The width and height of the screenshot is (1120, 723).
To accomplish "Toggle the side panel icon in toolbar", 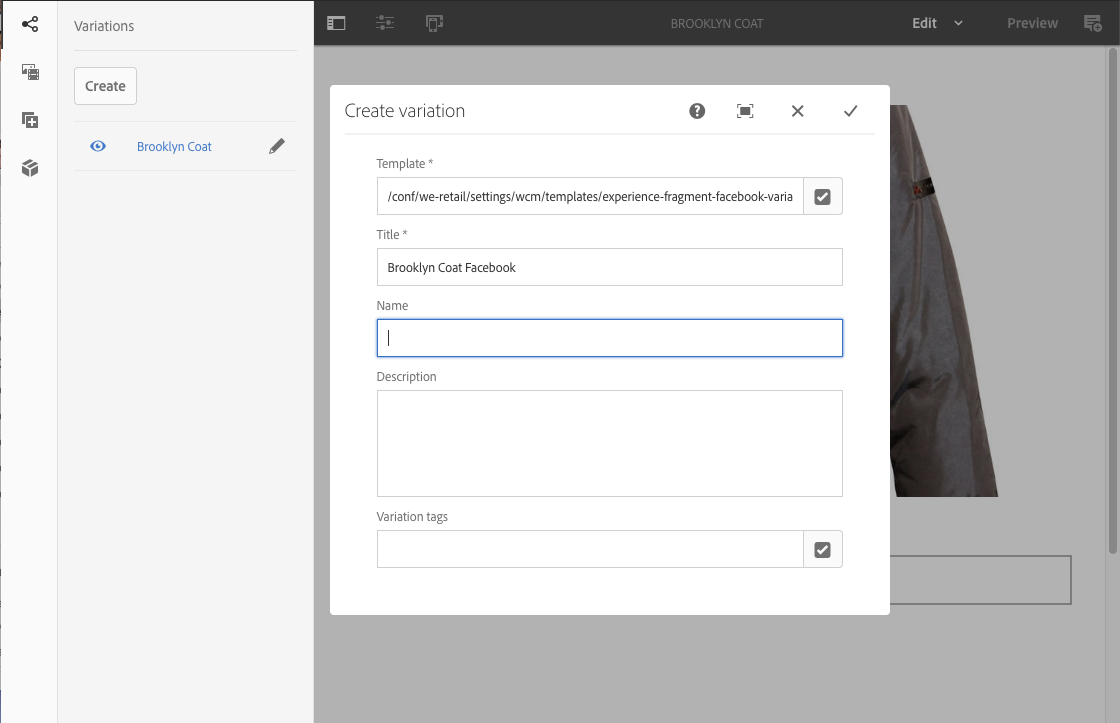I will pos(336,23).
